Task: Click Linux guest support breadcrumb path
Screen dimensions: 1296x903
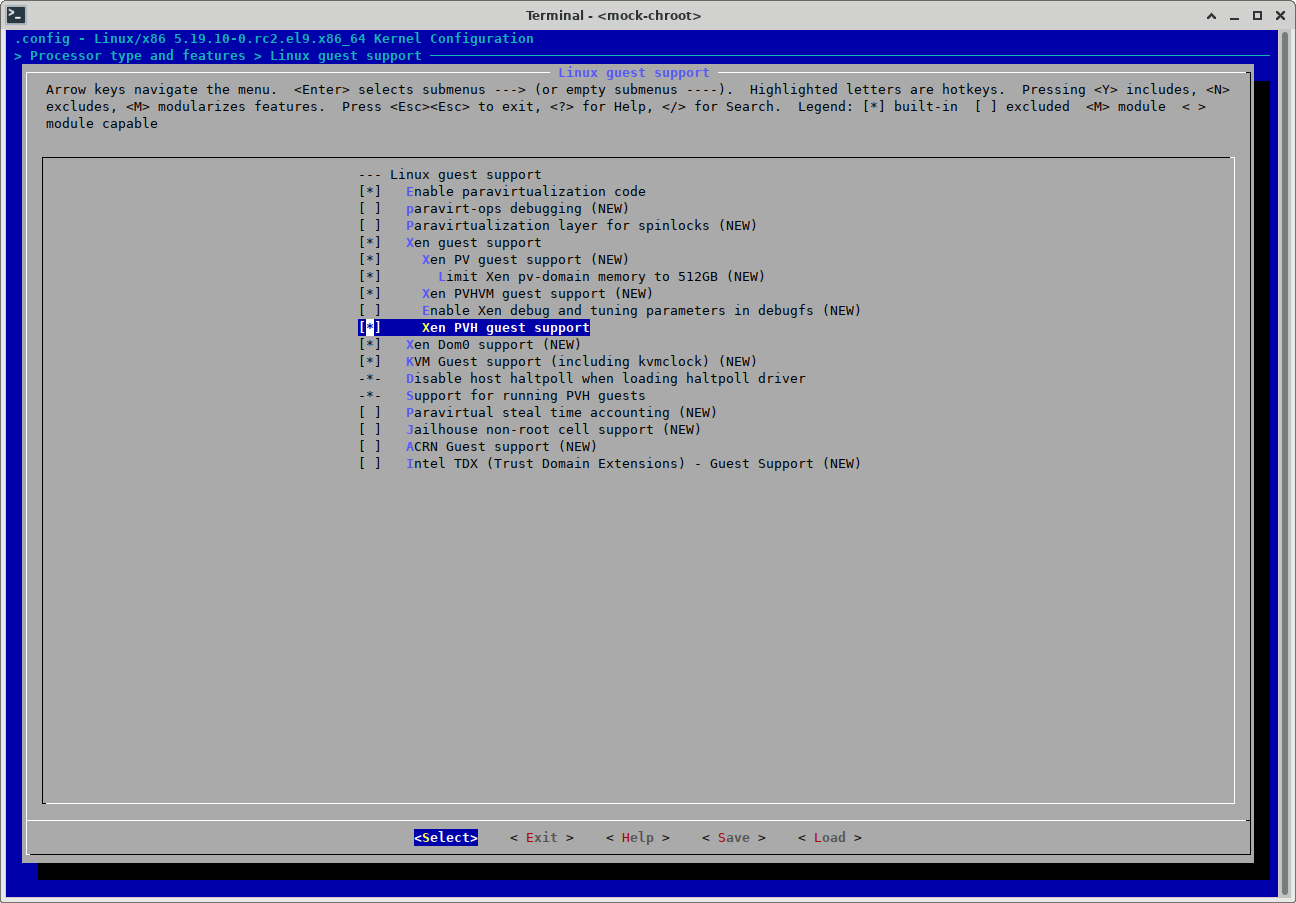Action: (x=346, y=55)
